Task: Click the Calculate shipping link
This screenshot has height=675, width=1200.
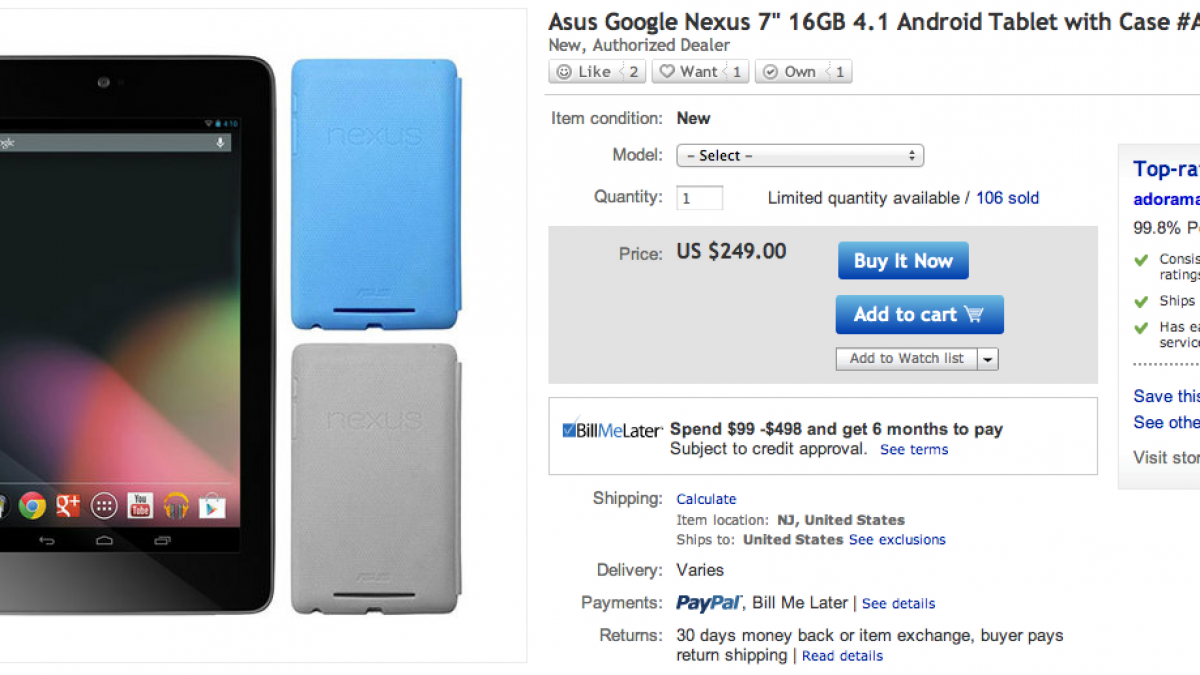Action: coord(706,499)
